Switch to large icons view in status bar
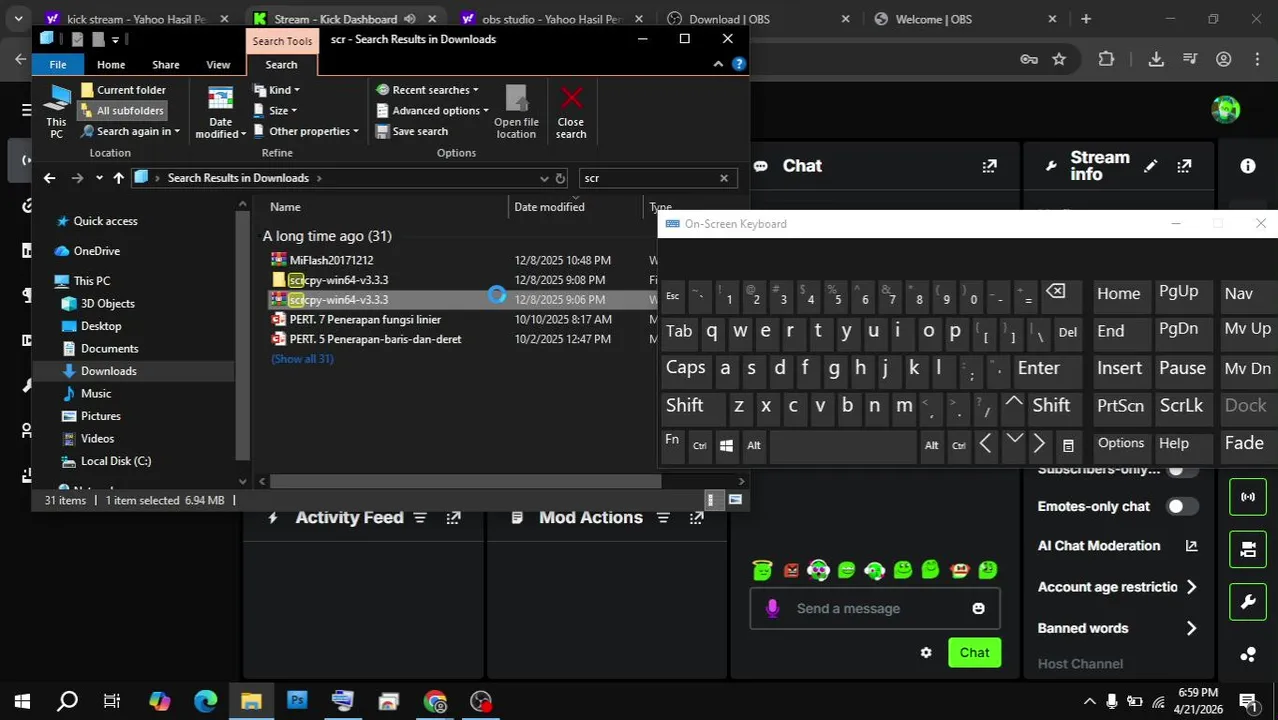The width and height of the screenshot is (1278, 720). 736,500
